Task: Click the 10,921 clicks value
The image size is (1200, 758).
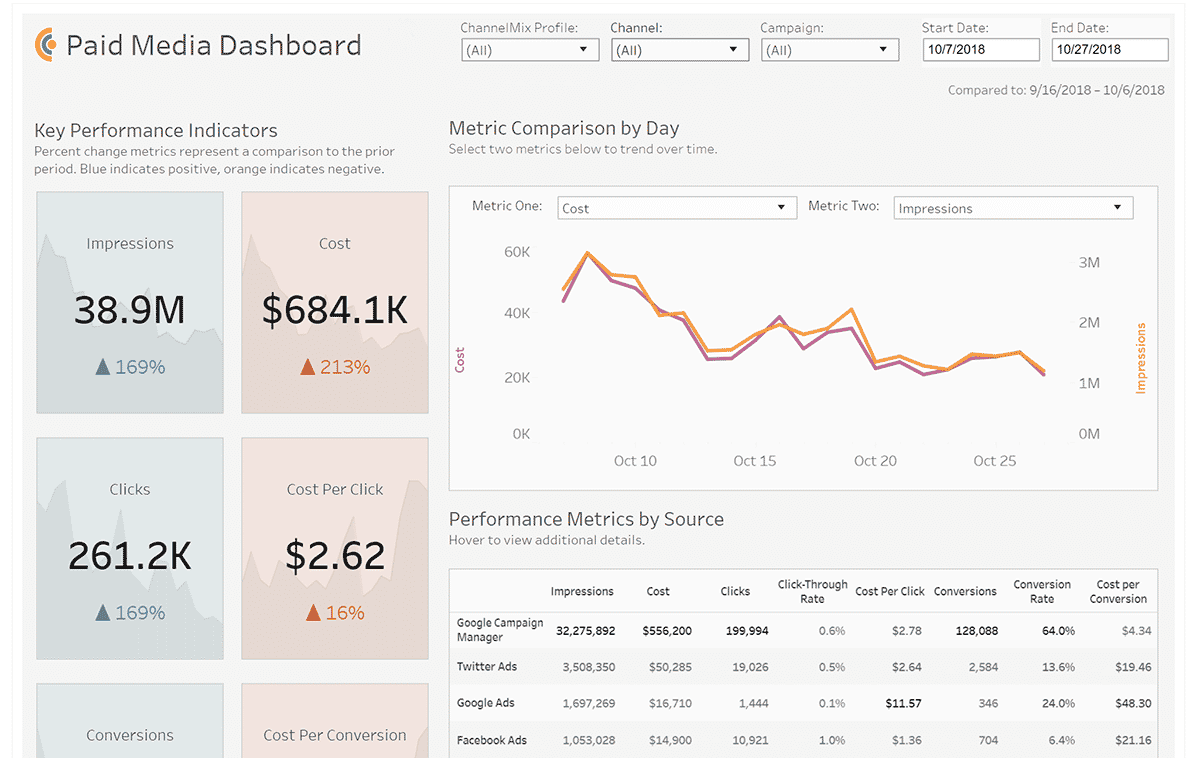Action: pyautogui.click(x=750, y=741)
